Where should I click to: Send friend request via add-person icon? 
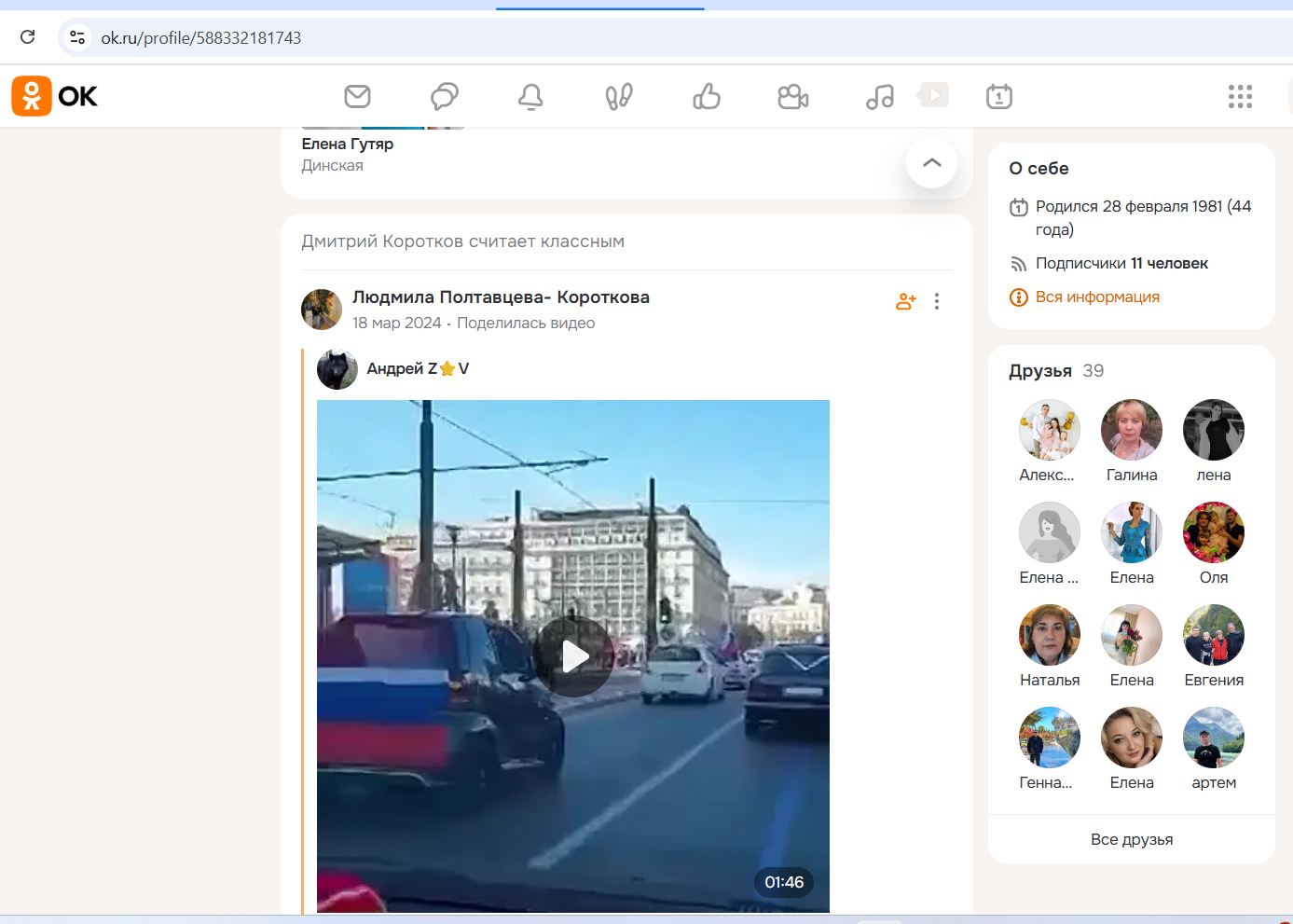pyautogui.click(x=905, y=301)
